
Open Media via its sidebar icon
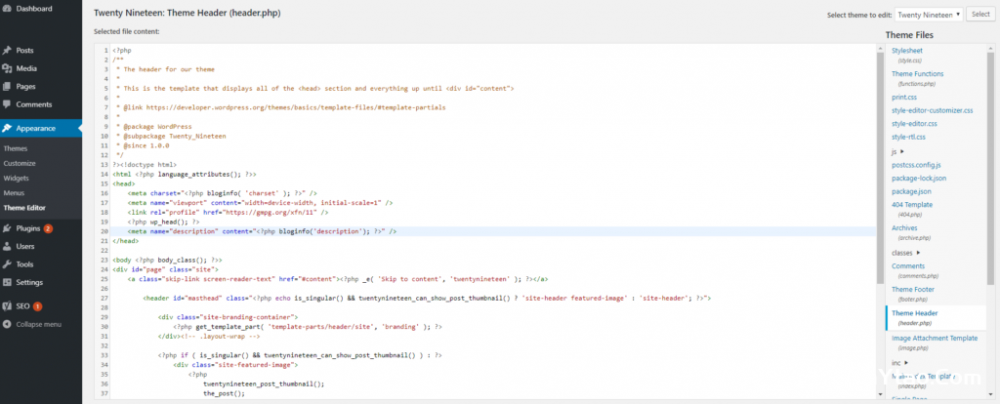[x=7, y=68]
